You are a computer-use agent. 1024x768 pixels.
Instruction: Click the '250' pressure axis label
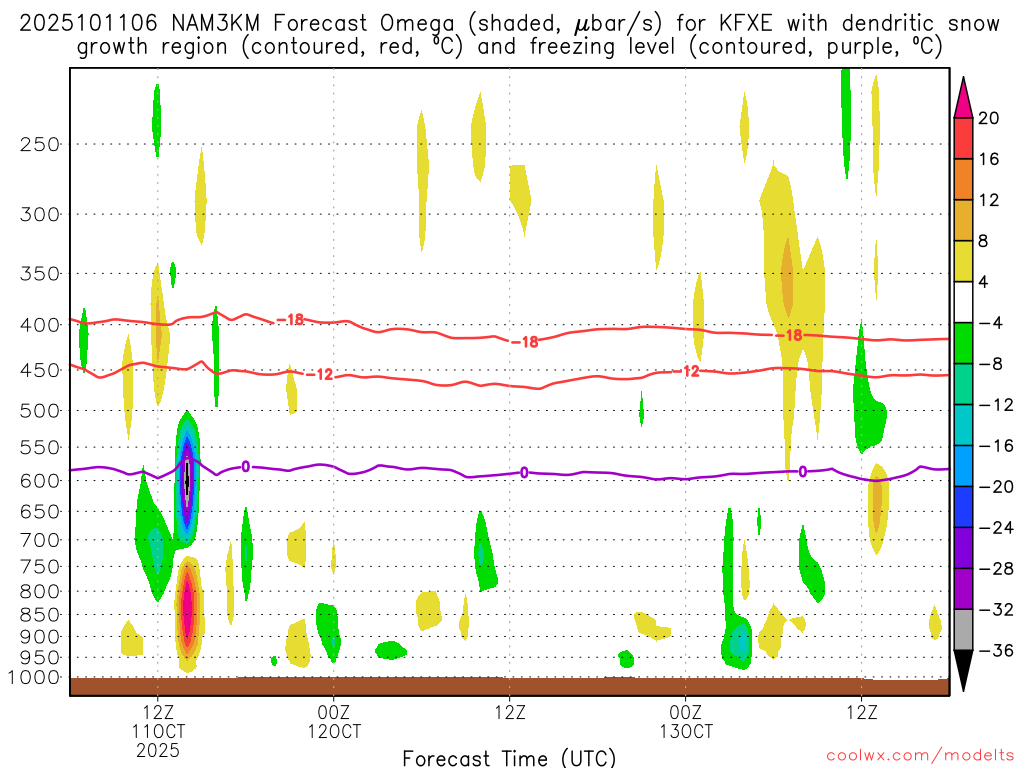click(40, 144)
